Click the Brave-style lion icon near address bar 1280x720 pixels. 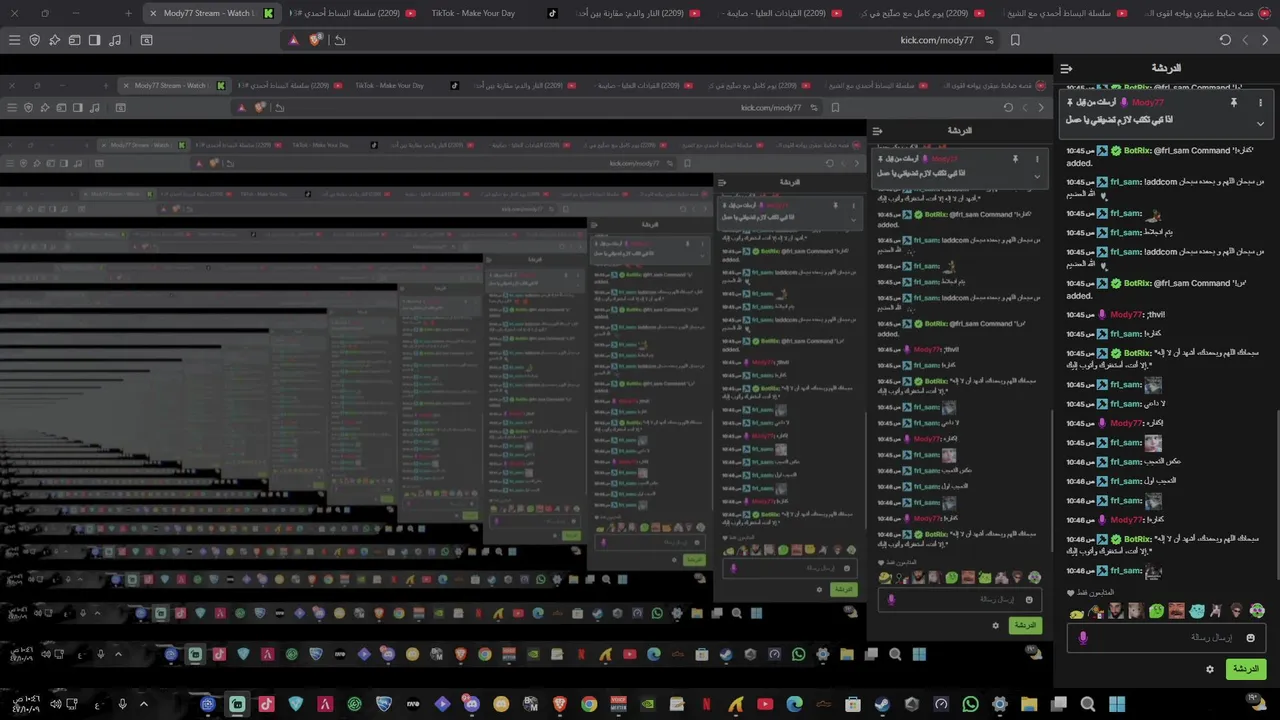(x=316, y=40)
